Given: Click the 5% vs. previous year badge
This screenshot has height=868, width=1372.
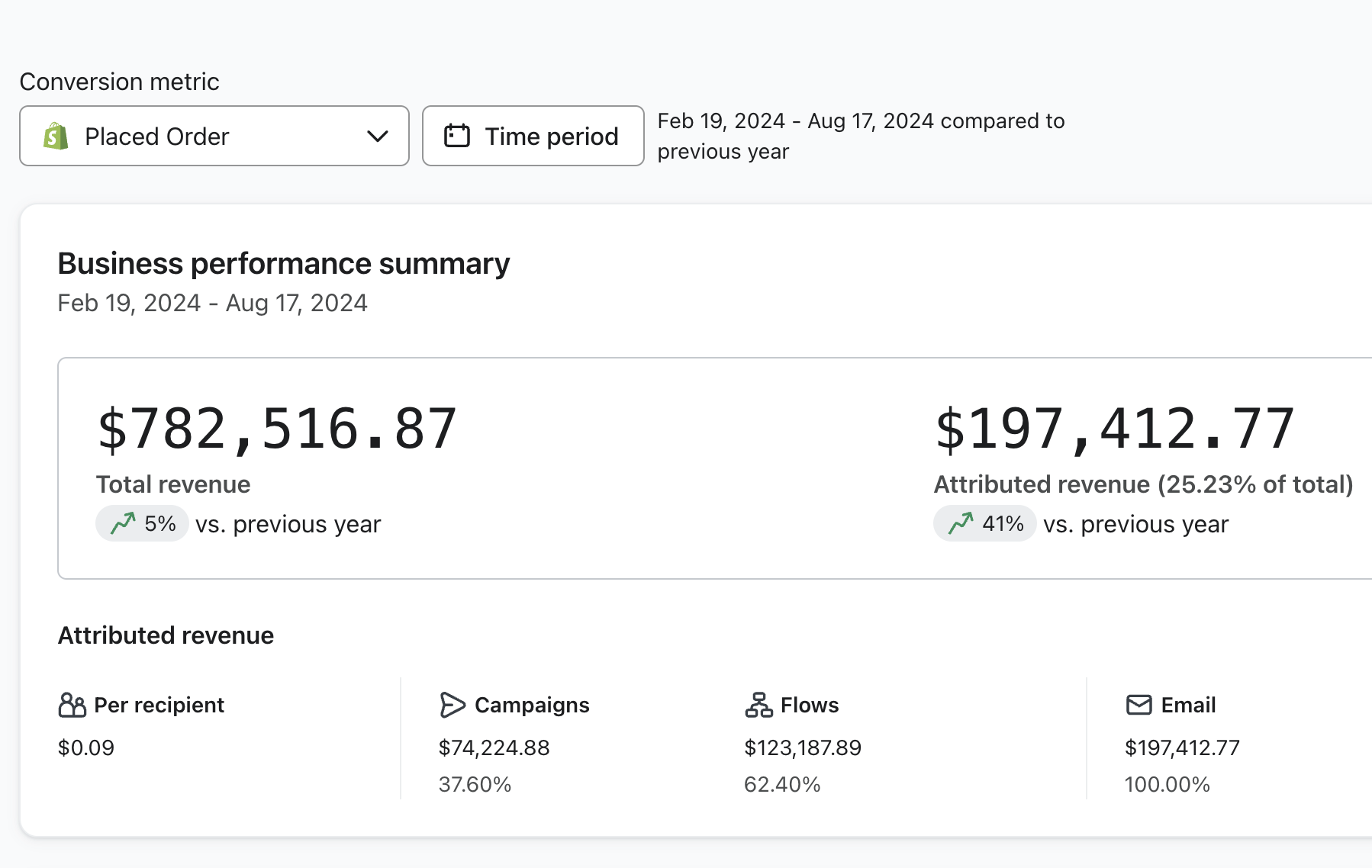Looking at the screenshot, I should click(x=143, y=524).
